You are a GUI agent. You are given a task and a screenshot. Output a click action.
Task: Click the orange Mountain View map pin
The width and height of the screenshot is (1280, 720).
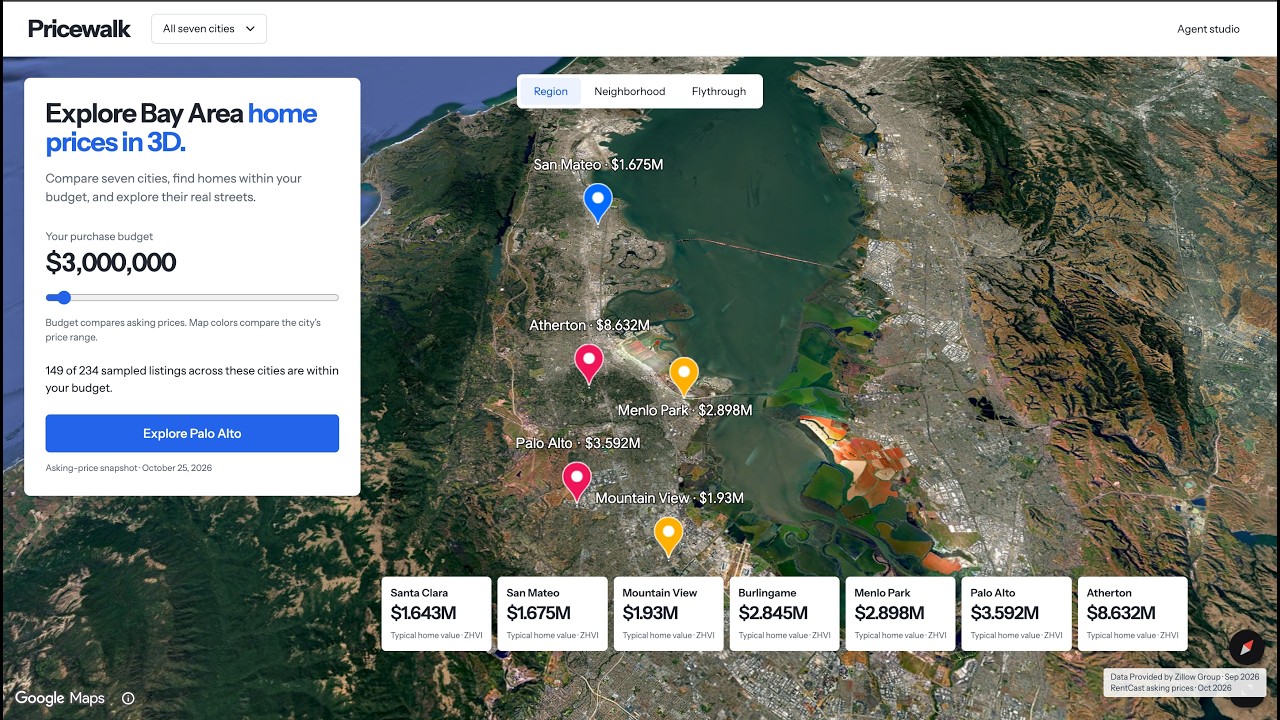tap(668, 536)
